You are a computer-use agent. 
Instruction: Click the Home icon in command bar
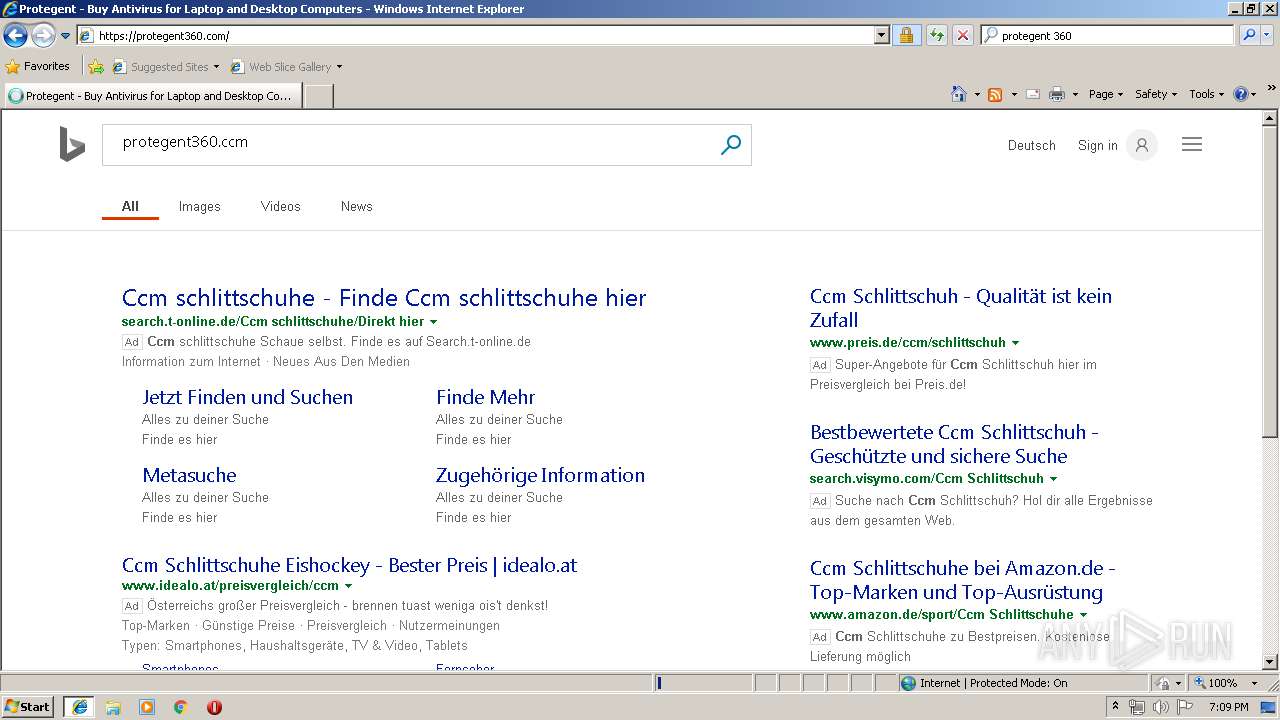(x=959, y=94)
